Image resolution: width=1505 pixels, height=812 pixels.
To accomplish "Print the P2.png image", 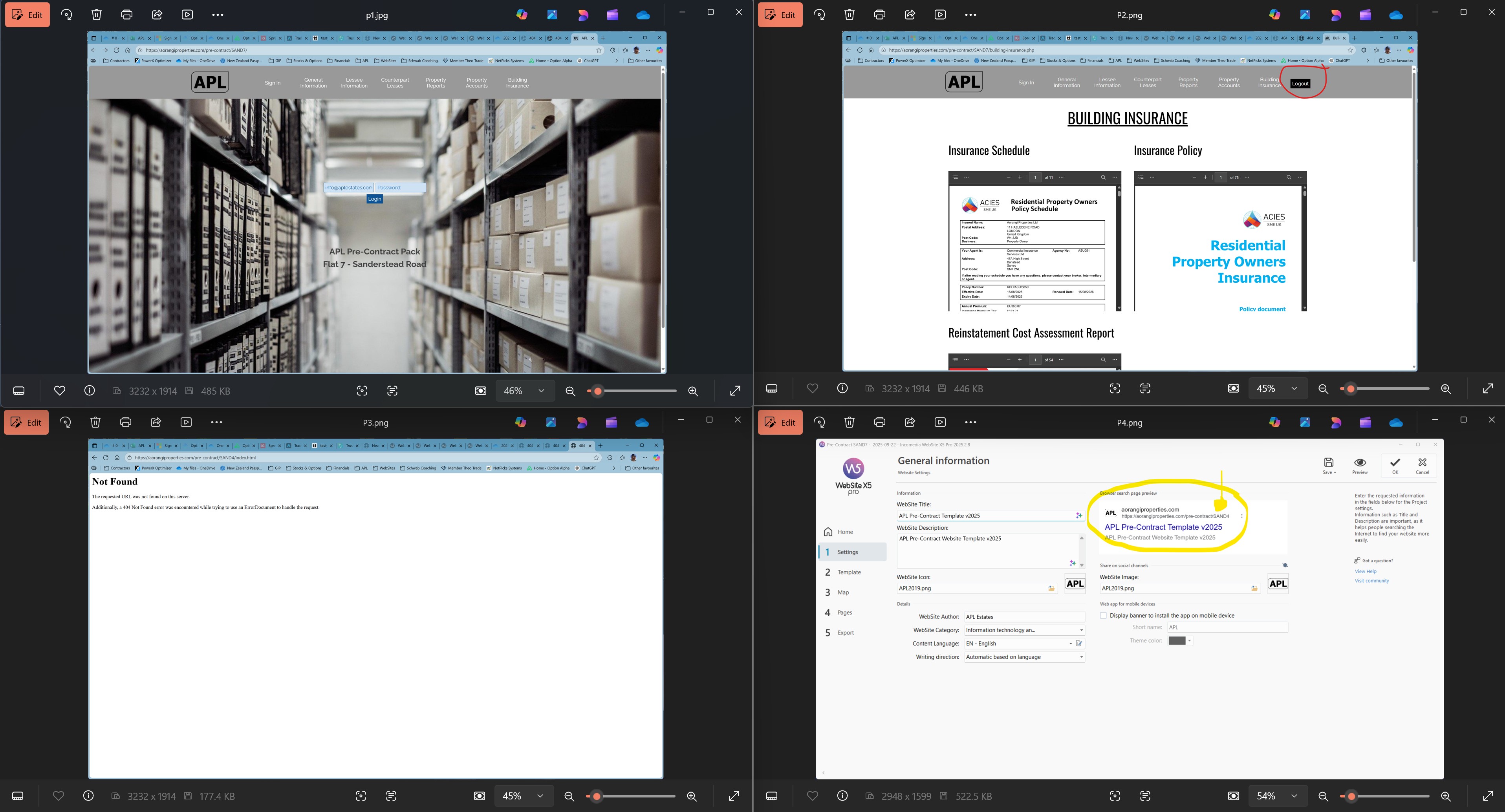I will (879, 15).
